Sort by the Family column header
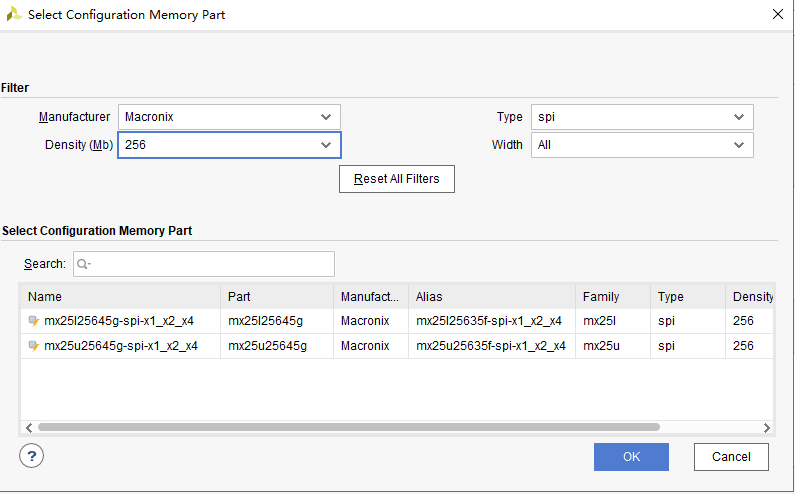Screen dimensions: 795x494 (612, 296)
